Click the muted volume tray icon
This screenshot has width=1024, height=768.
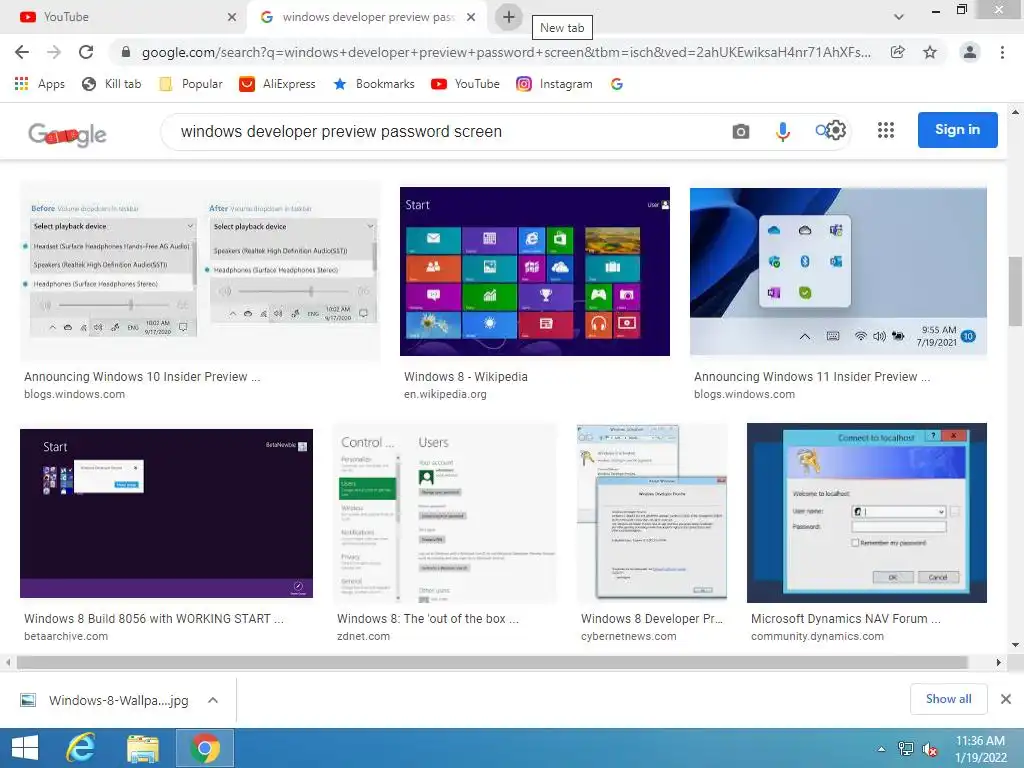pyautogui.click(x=929, y=749)
